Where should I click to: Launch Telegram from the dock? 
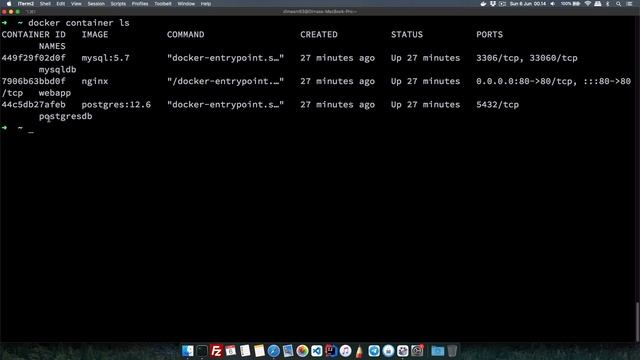pos(374,351)
